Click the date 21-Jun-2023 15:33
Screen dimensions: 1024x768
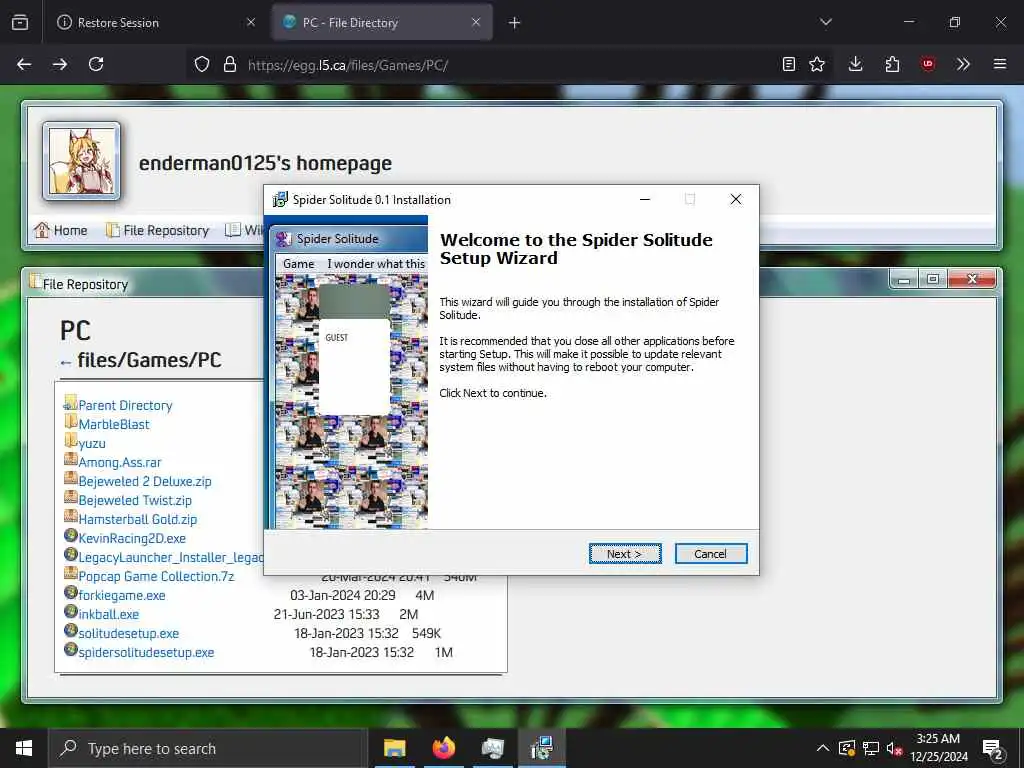(327, 614)
